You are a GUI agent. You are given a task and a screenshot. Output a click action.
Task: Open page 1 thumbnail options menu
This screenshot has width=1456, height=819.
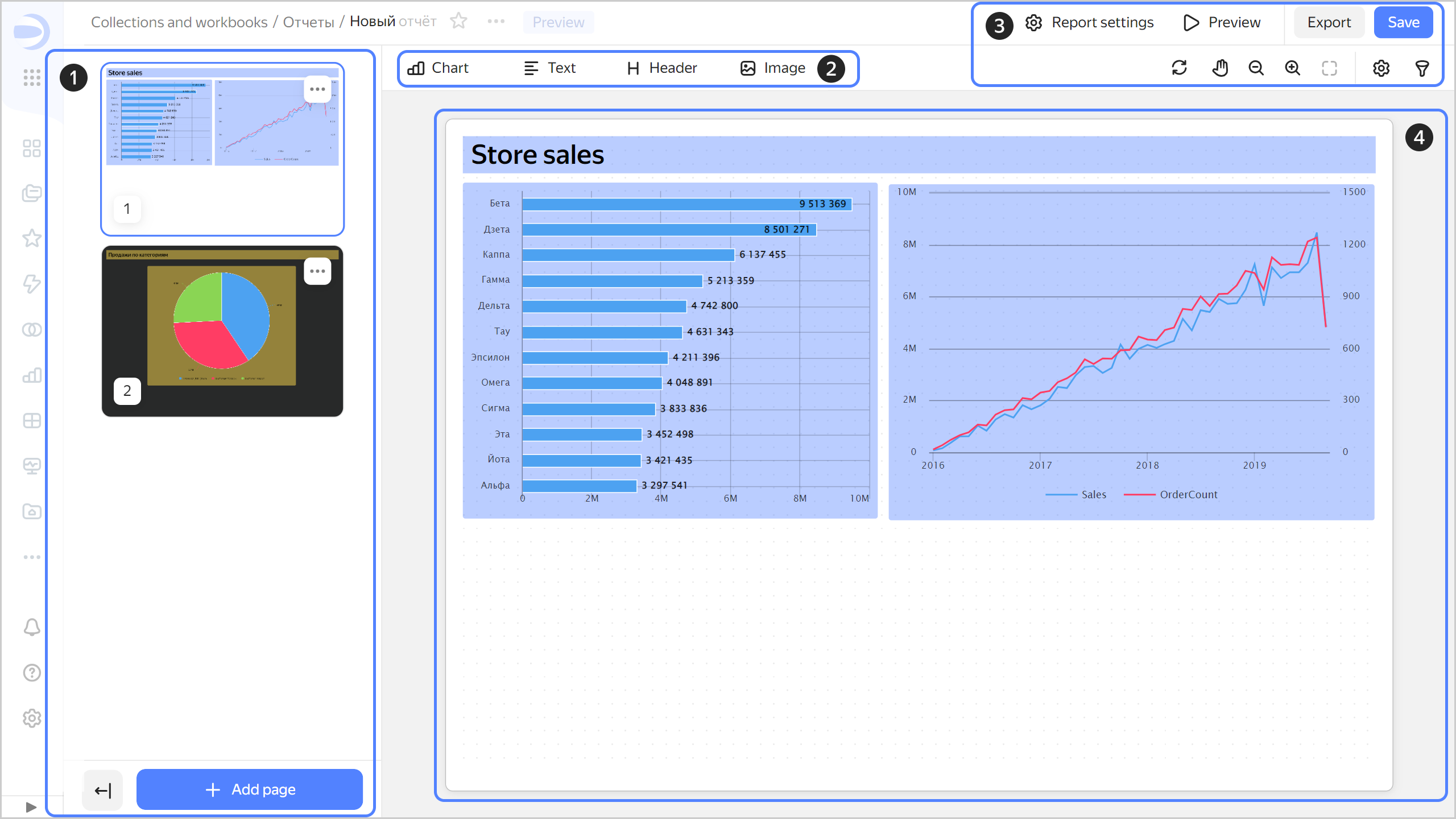click(317, 89)
